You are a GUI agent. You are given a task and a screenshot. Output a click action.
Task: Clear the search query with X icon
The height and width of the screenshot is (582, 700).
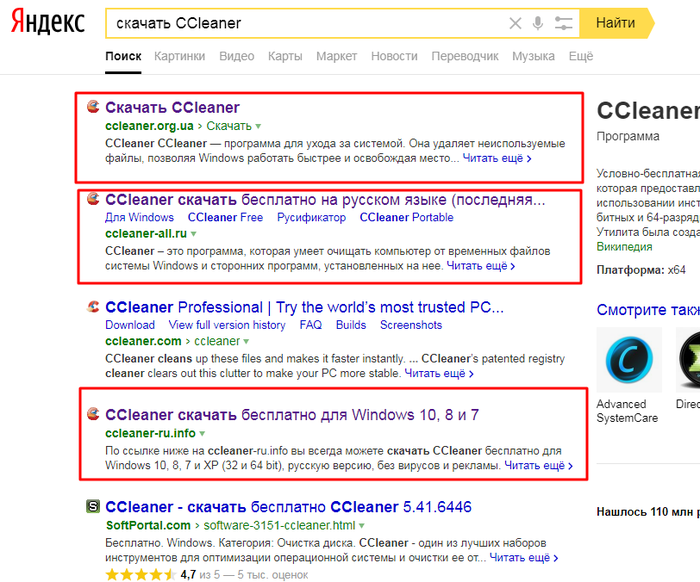pos(515,23)
